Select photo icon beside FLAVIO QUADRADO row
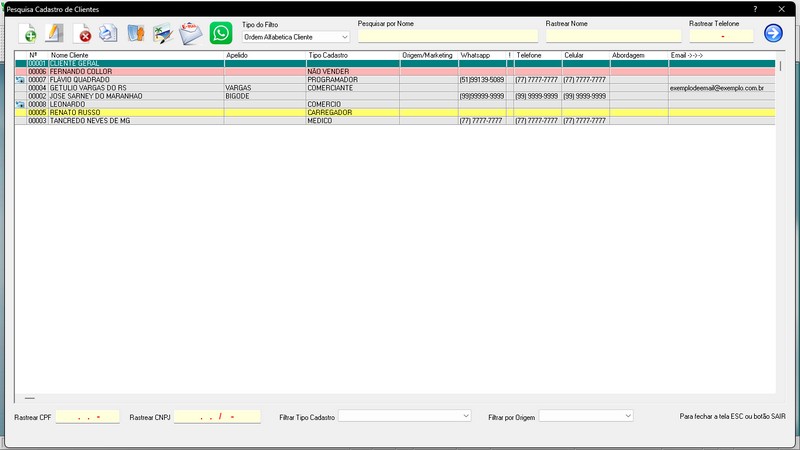This screenshot has height=450, width=800. 20,80
